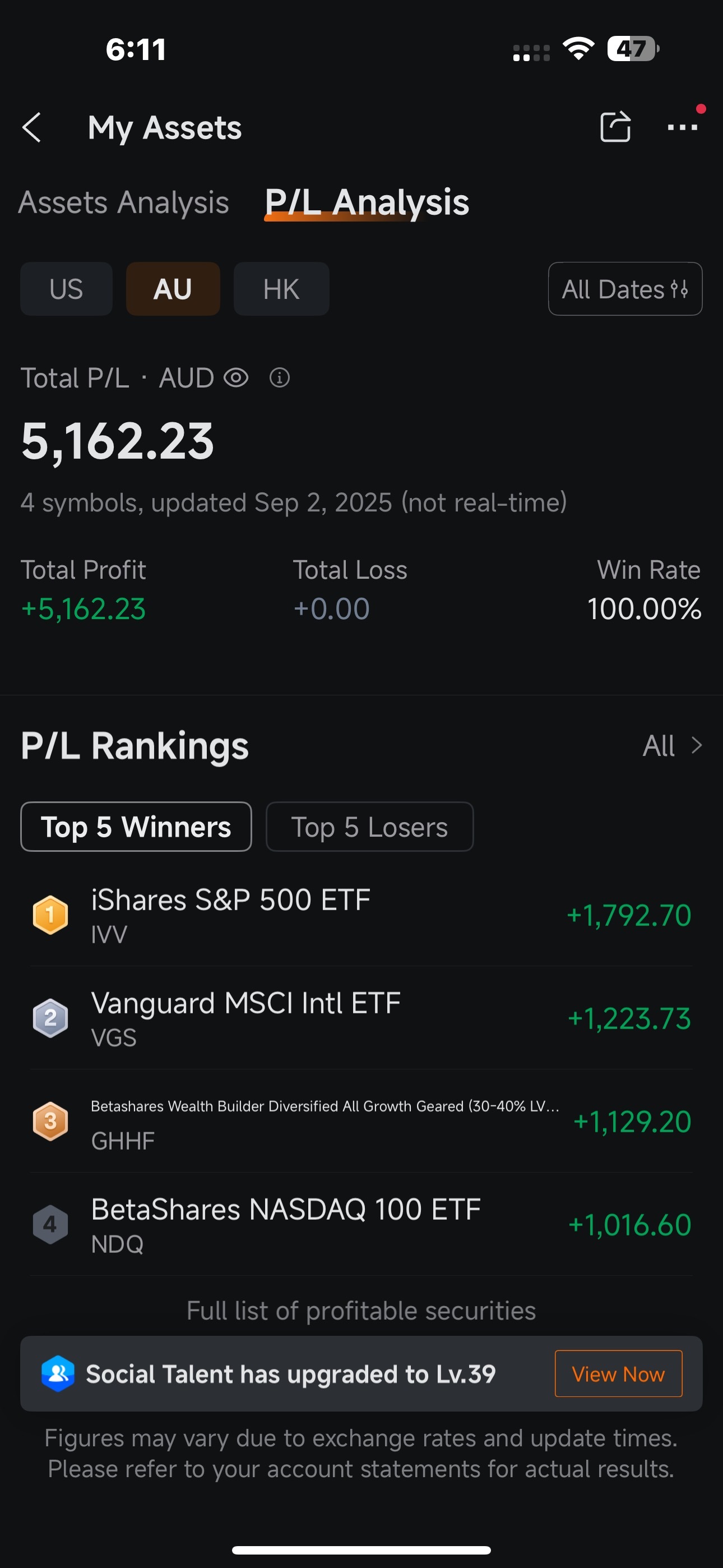Switch to Top 5 Losers tab

click(x=369, y=827)
